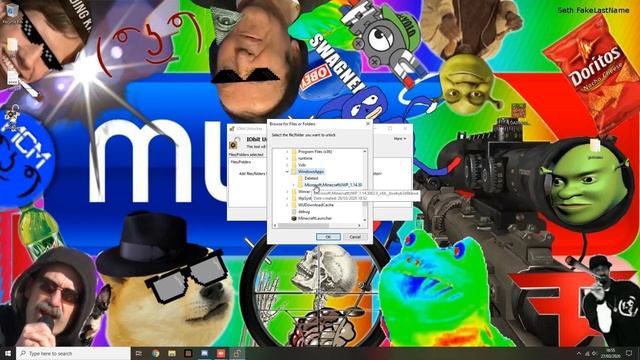
Task: Click the horizontal scrollbar left arrow
Action: [276, 225]
